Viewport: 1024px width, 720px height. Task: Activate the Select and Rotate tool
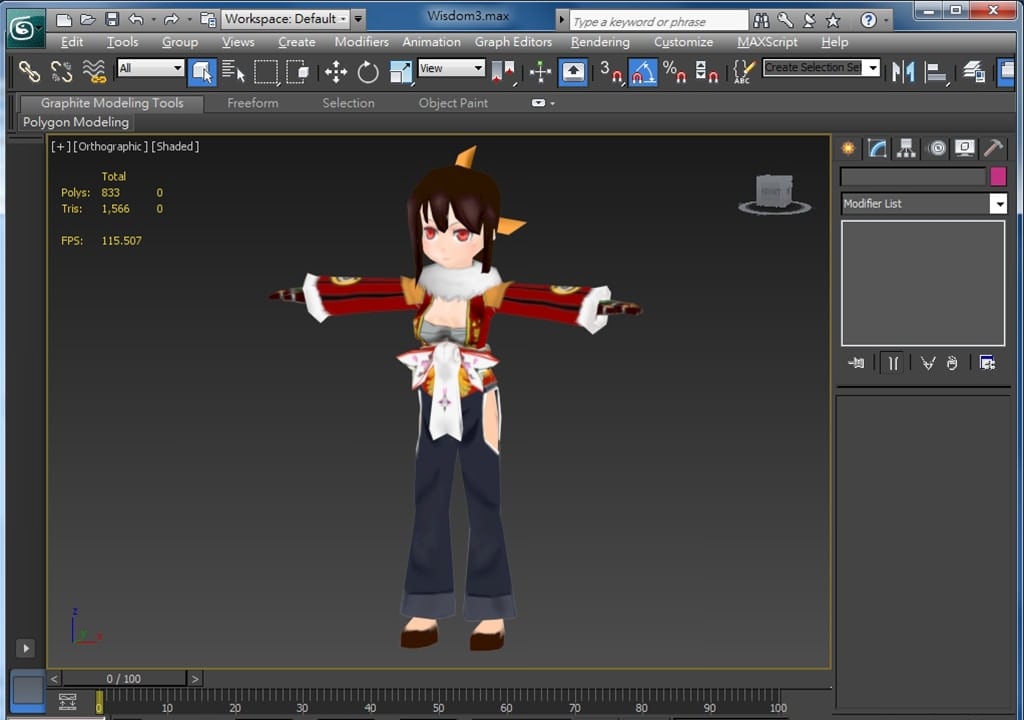pyautogui.click(x=368, y=71)
